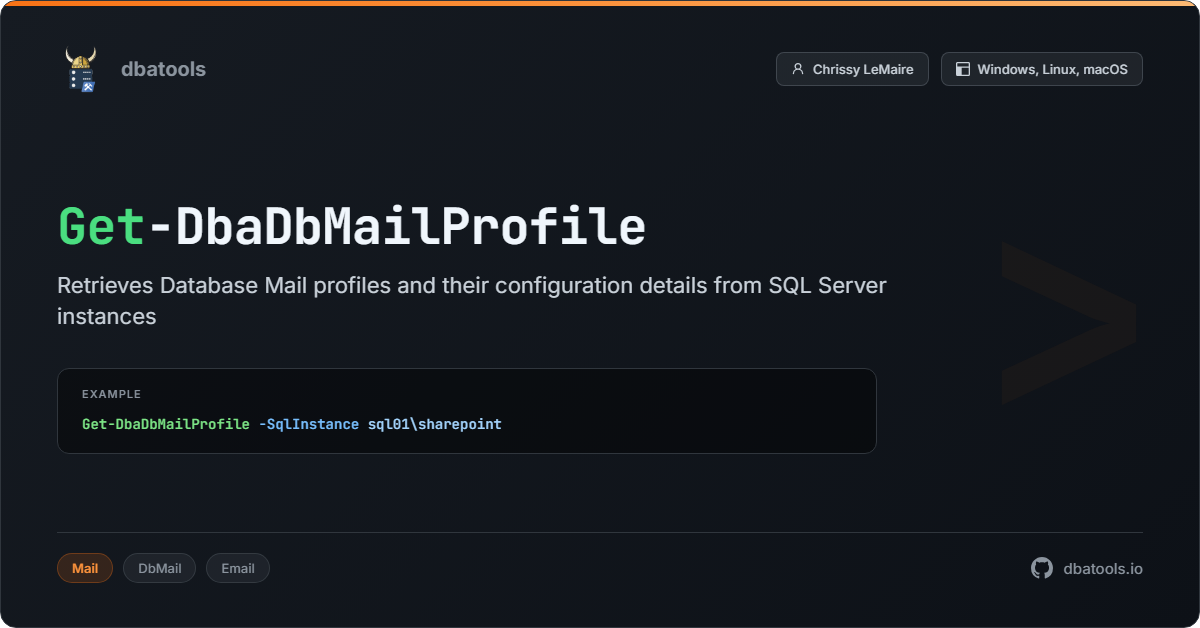Screen dimensions: 1200x628
Task: Choose the DbMail tag
Action: [x=159, y=568]
